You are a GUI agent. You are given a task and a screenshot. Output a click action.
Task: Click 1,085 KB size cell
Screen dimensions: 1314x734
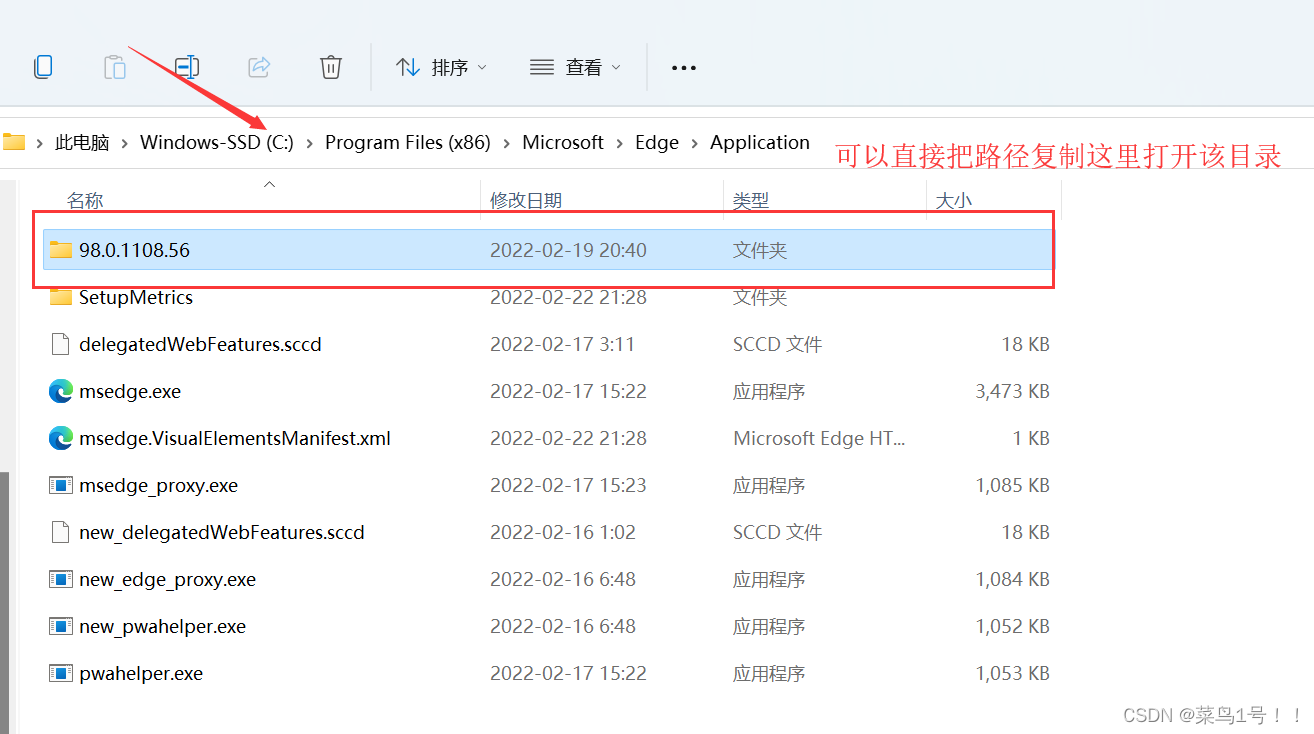point(1012,485)
